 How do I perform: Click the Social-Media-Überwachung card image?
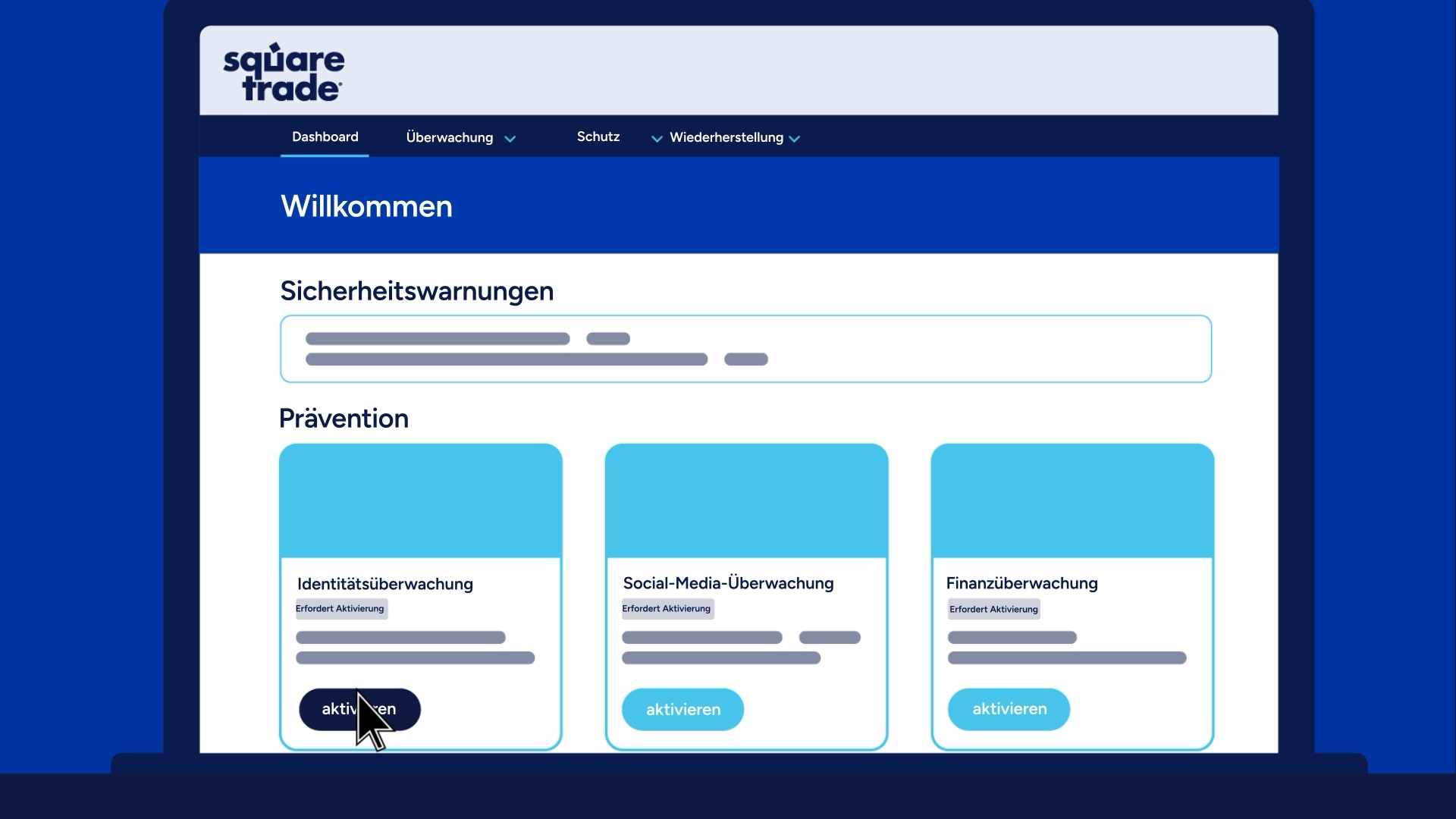[747, 501]
